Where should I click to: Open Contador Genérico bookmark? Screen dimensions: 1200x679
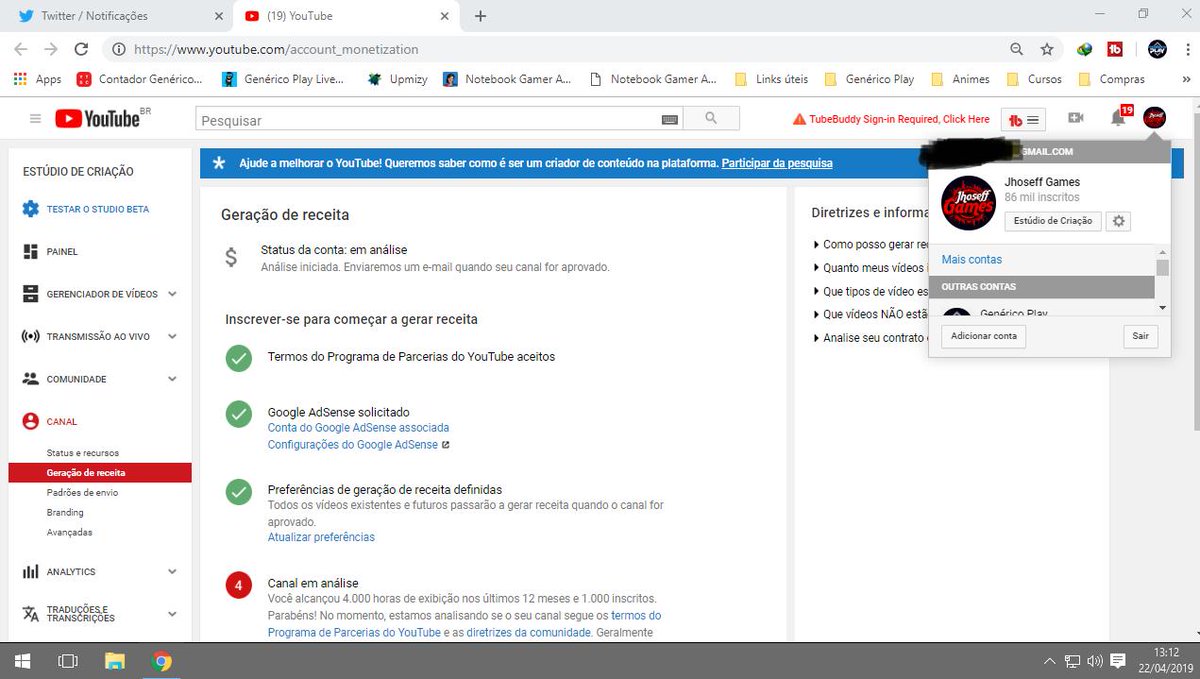pos(139,79)
